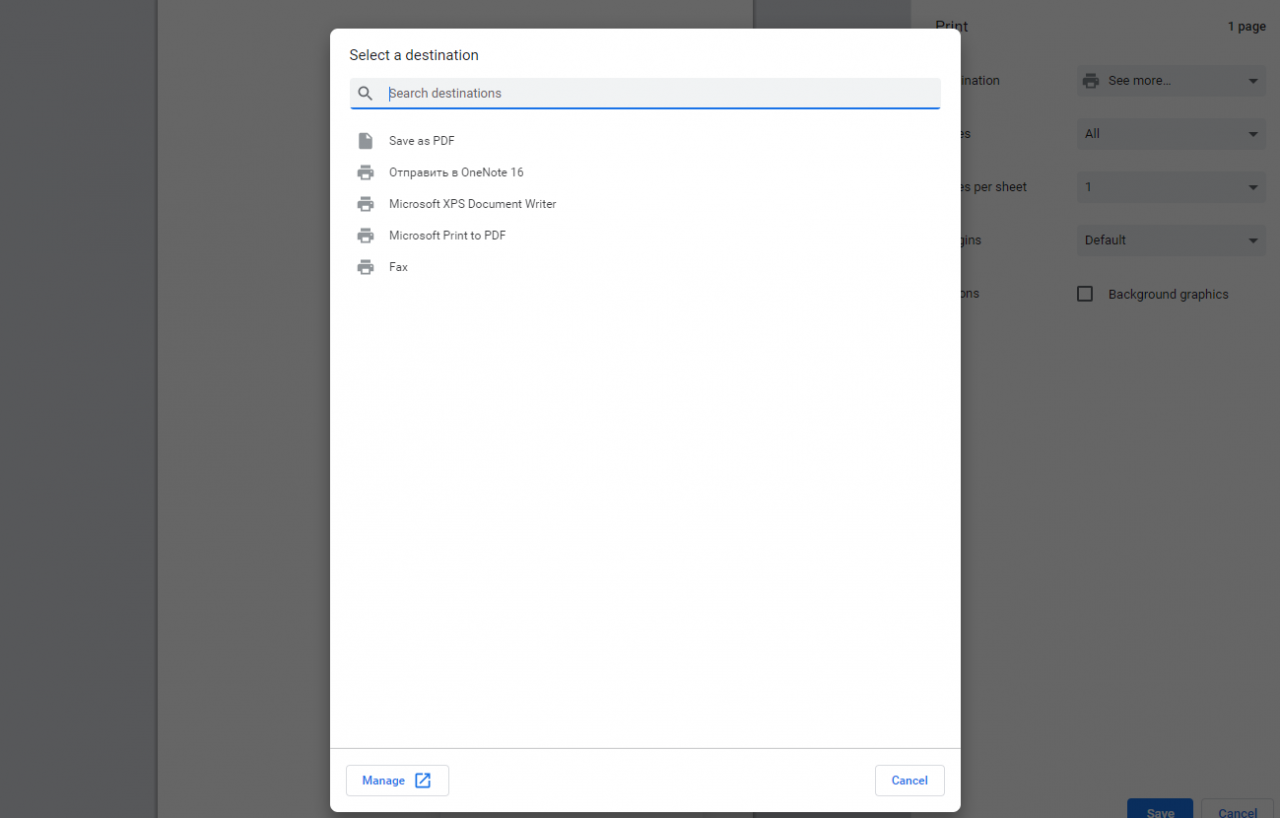Click the printer icon beside Microsoft XPS Document Writer
This screenshot has height=818, width=1280.
coord(365,204)
